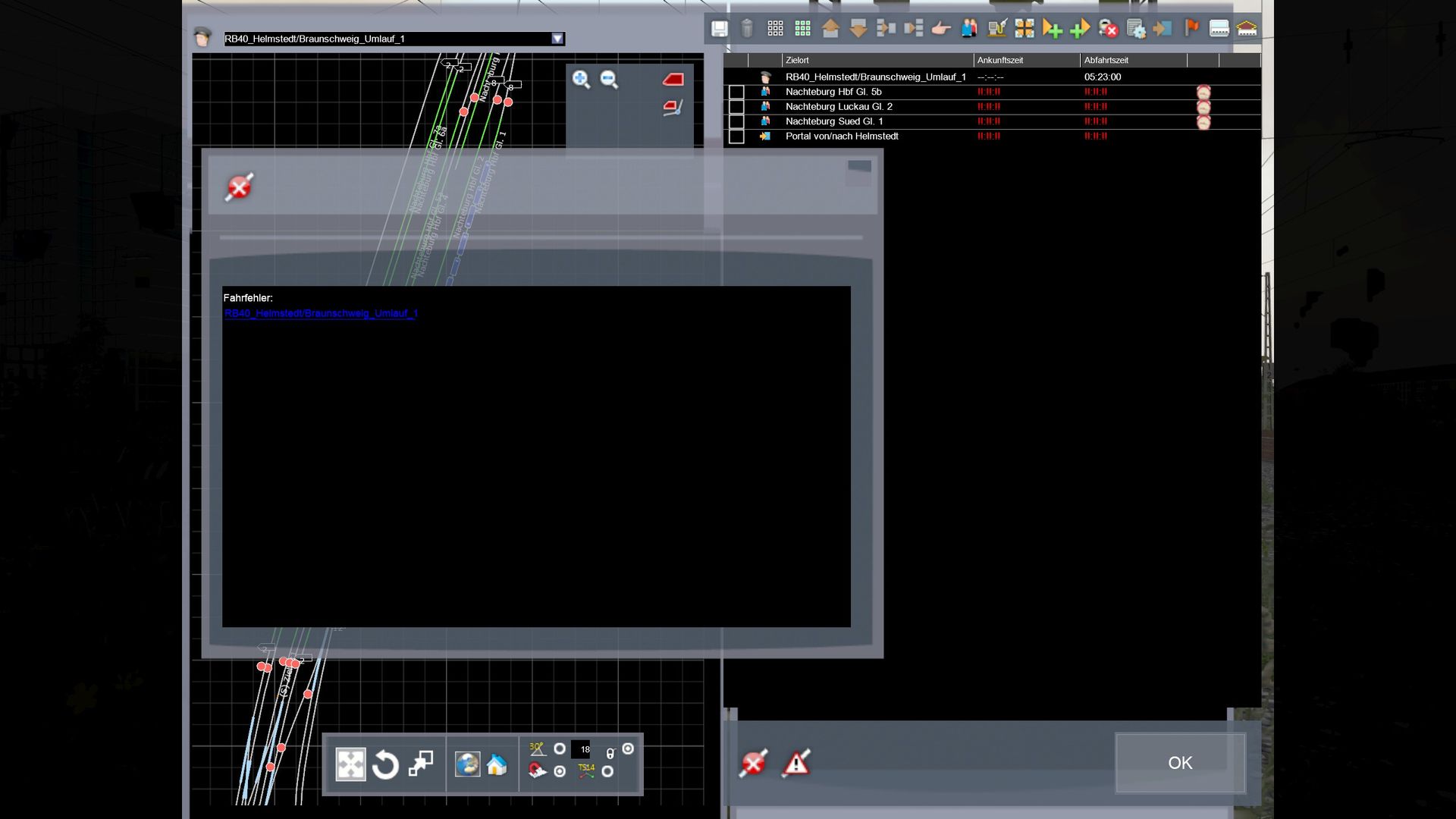
Task: Tick checkbox for Portal von/nach Helmstedt
Action: pyautogui.click(x=736, y=136)
